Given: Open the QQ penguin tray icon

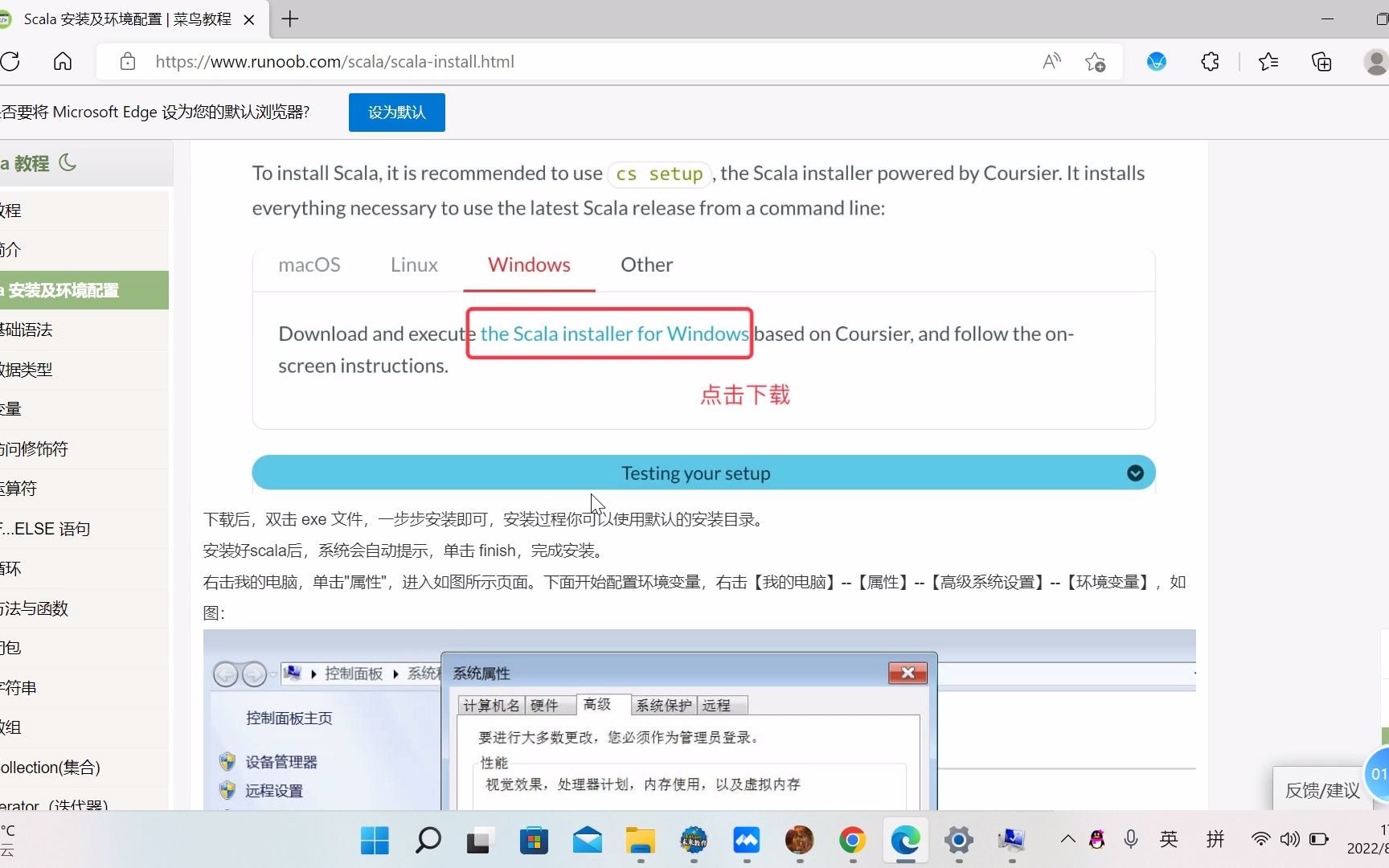Looking at the screenshot, I should point(1097,840).
